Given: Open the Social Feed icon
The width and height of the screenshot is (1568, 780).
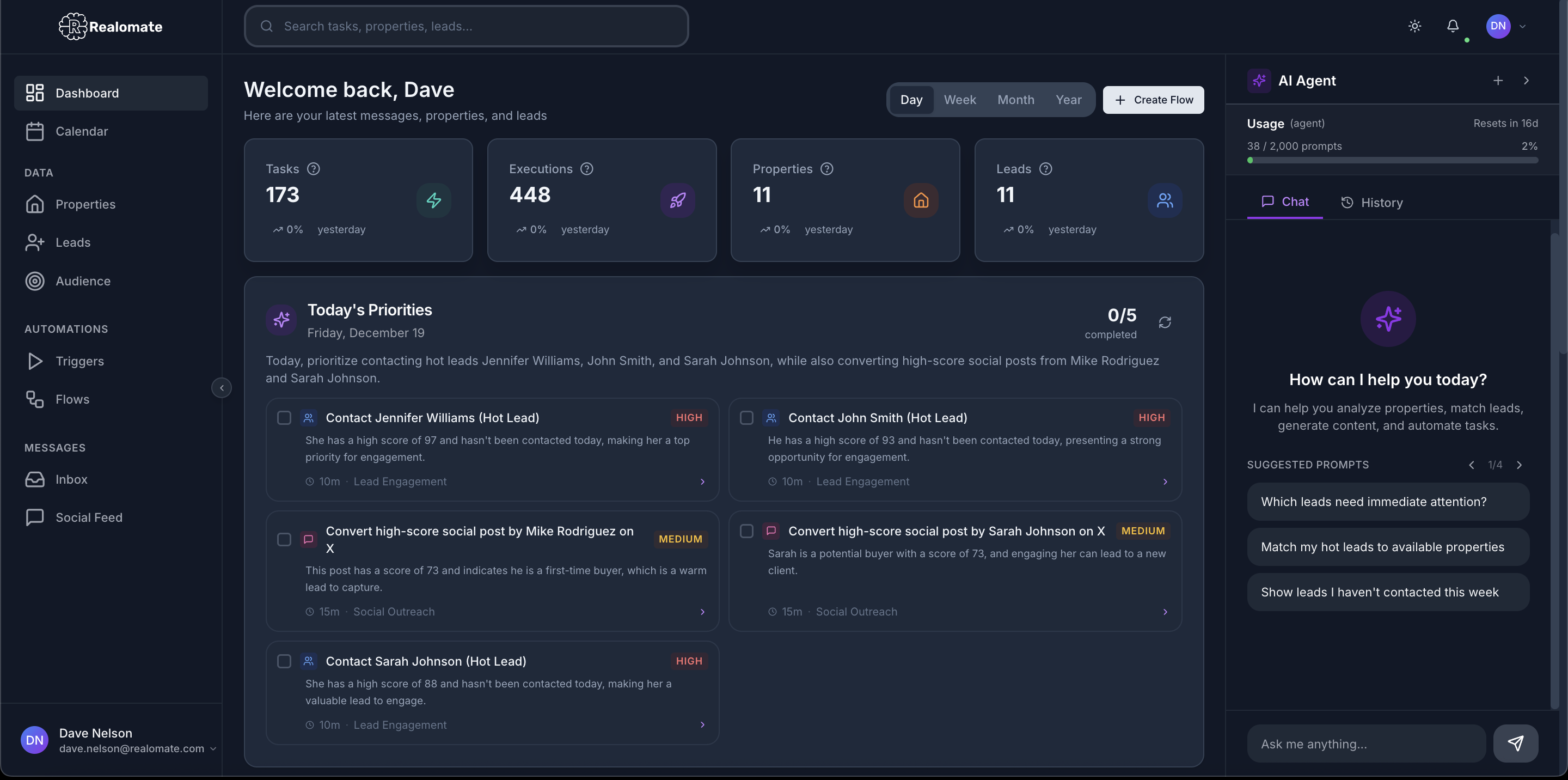Looking at the screenshot, I should pyautogui.click(x=35, y=517).
